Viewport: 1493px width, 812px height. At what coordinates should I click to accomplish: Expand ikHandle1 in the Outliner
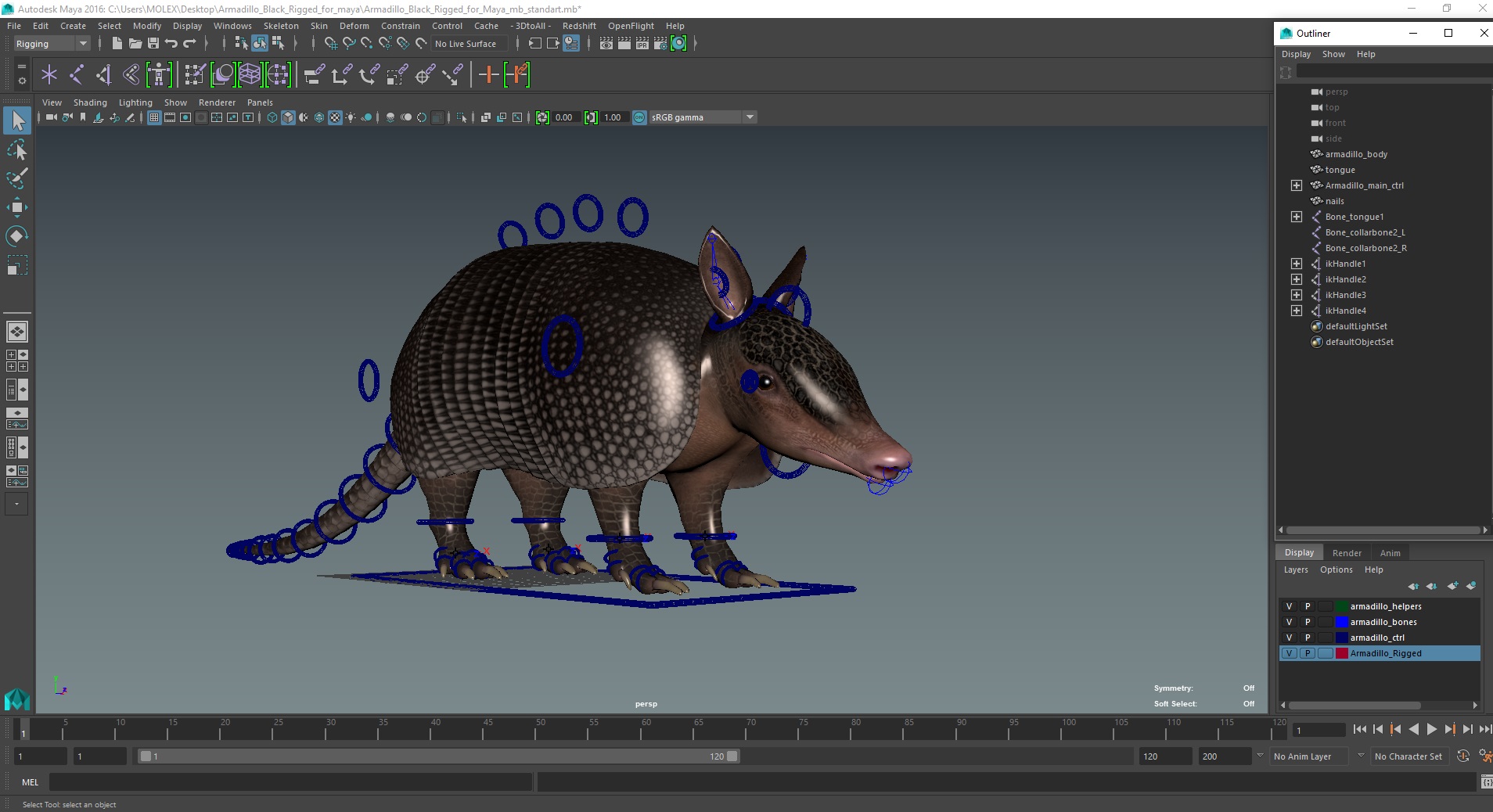coord(1297,264)
